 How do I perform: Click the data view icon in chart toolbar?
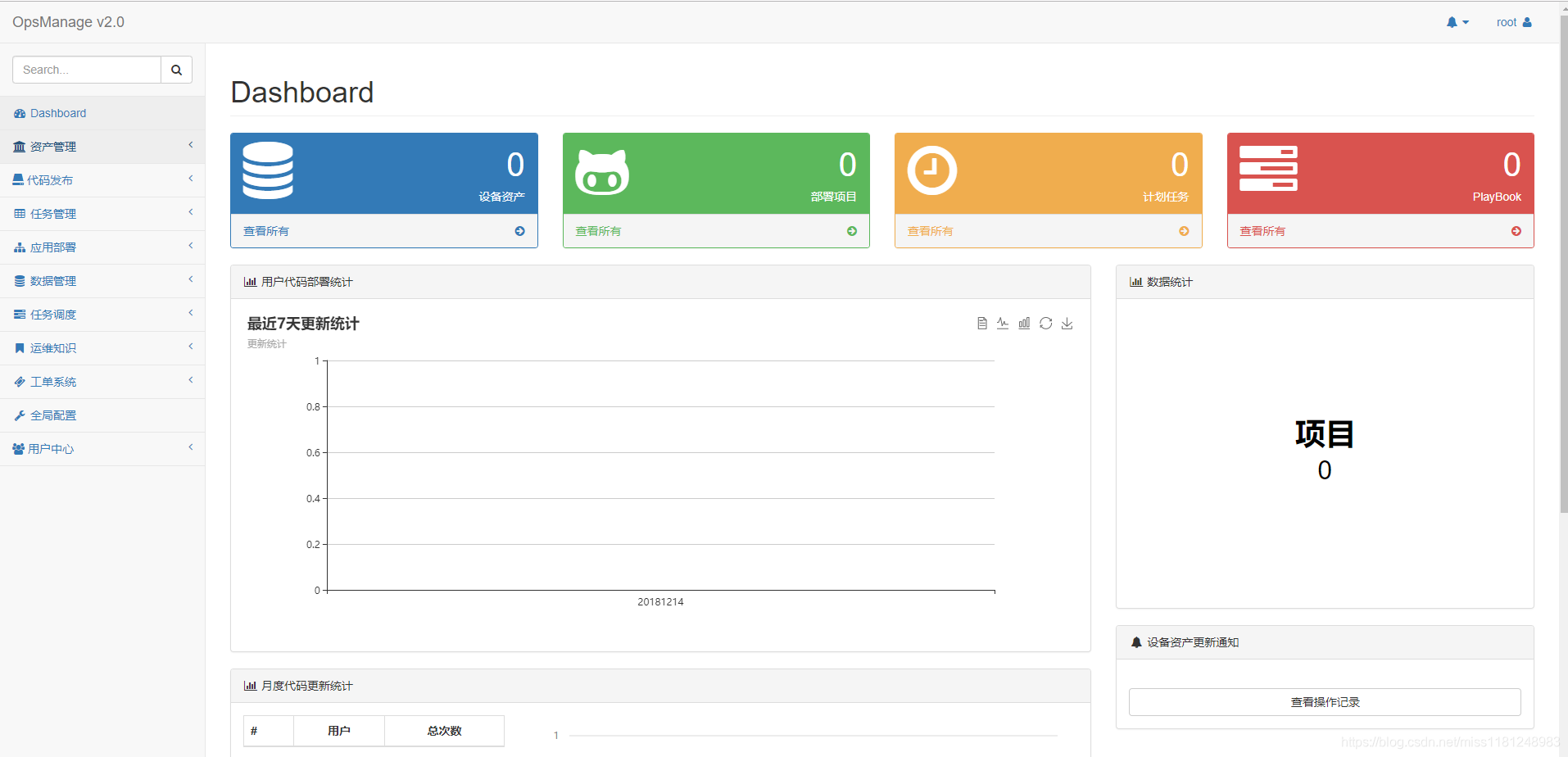click(x=981, y=324)
